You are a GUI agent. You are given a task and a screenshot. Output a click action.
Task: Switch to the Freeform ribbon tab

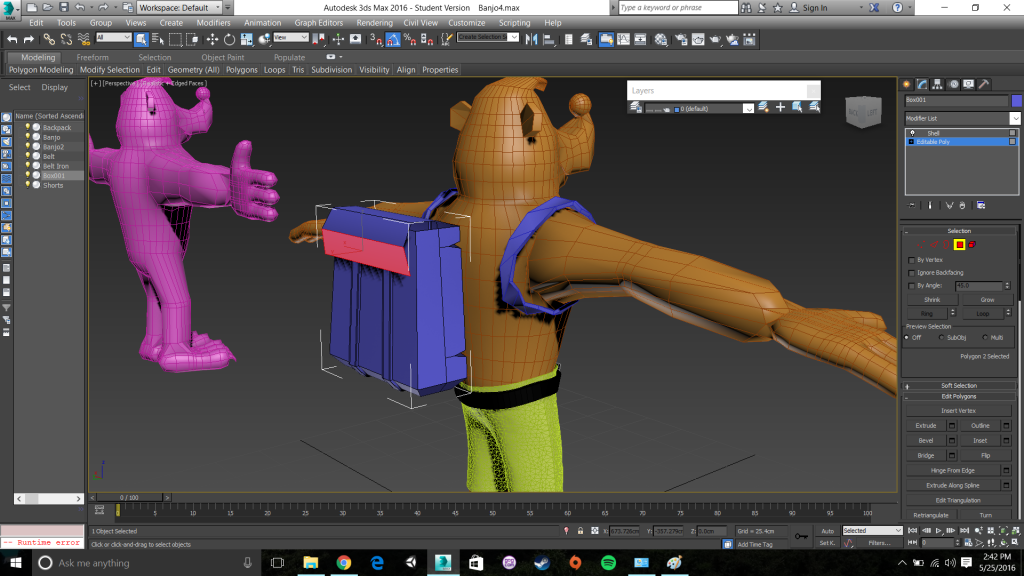click(x=92, y=57)
